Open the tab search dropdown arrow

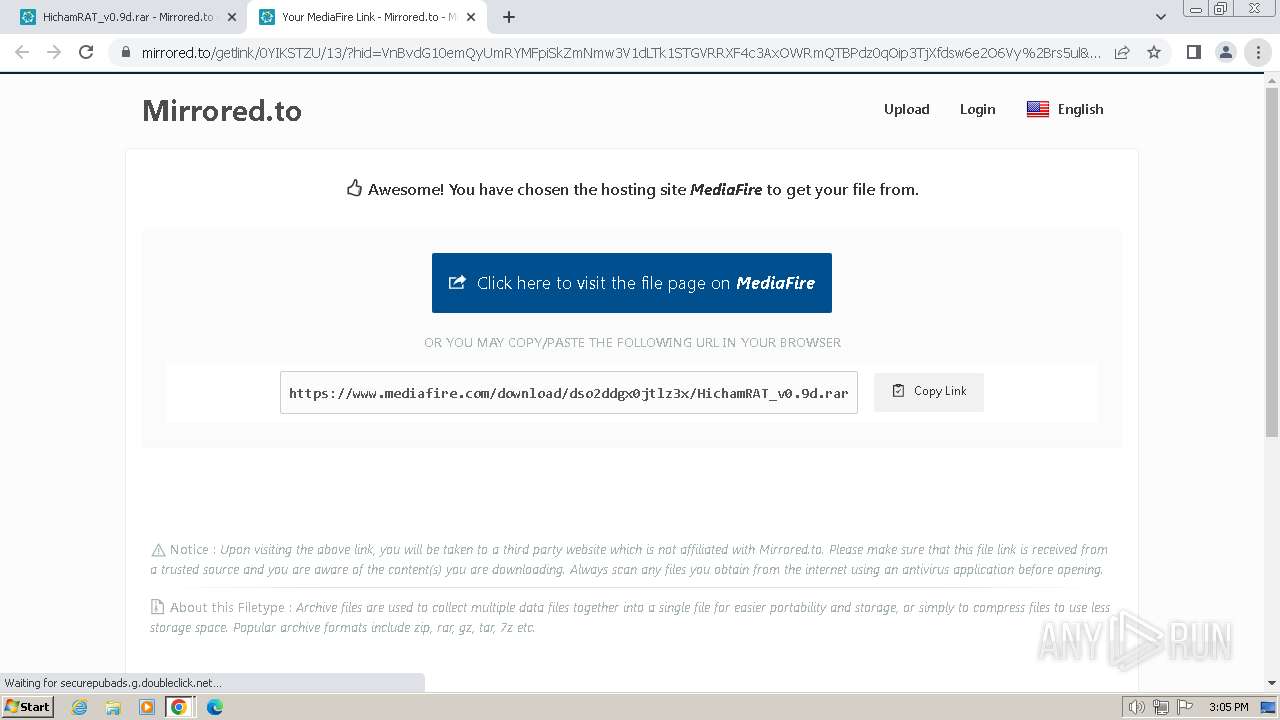[1160, 17]
